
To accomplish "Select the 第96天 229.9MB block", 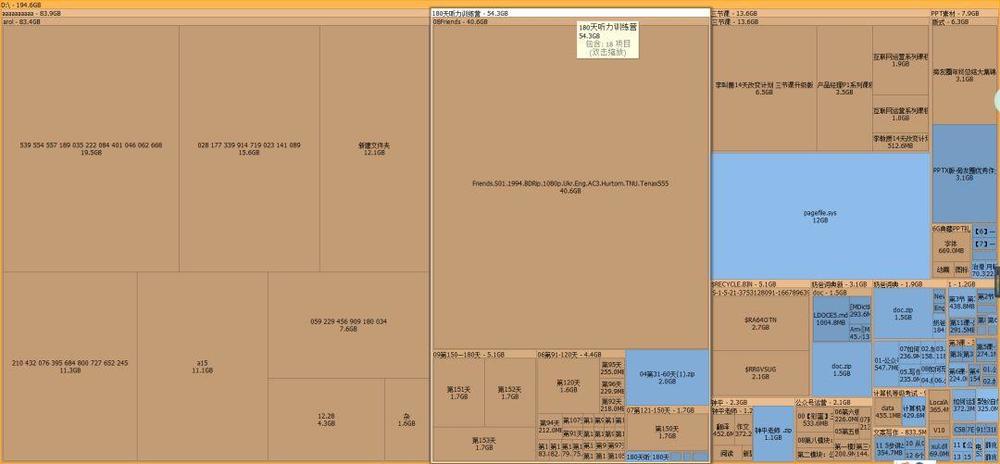I will tap(612, 387).
